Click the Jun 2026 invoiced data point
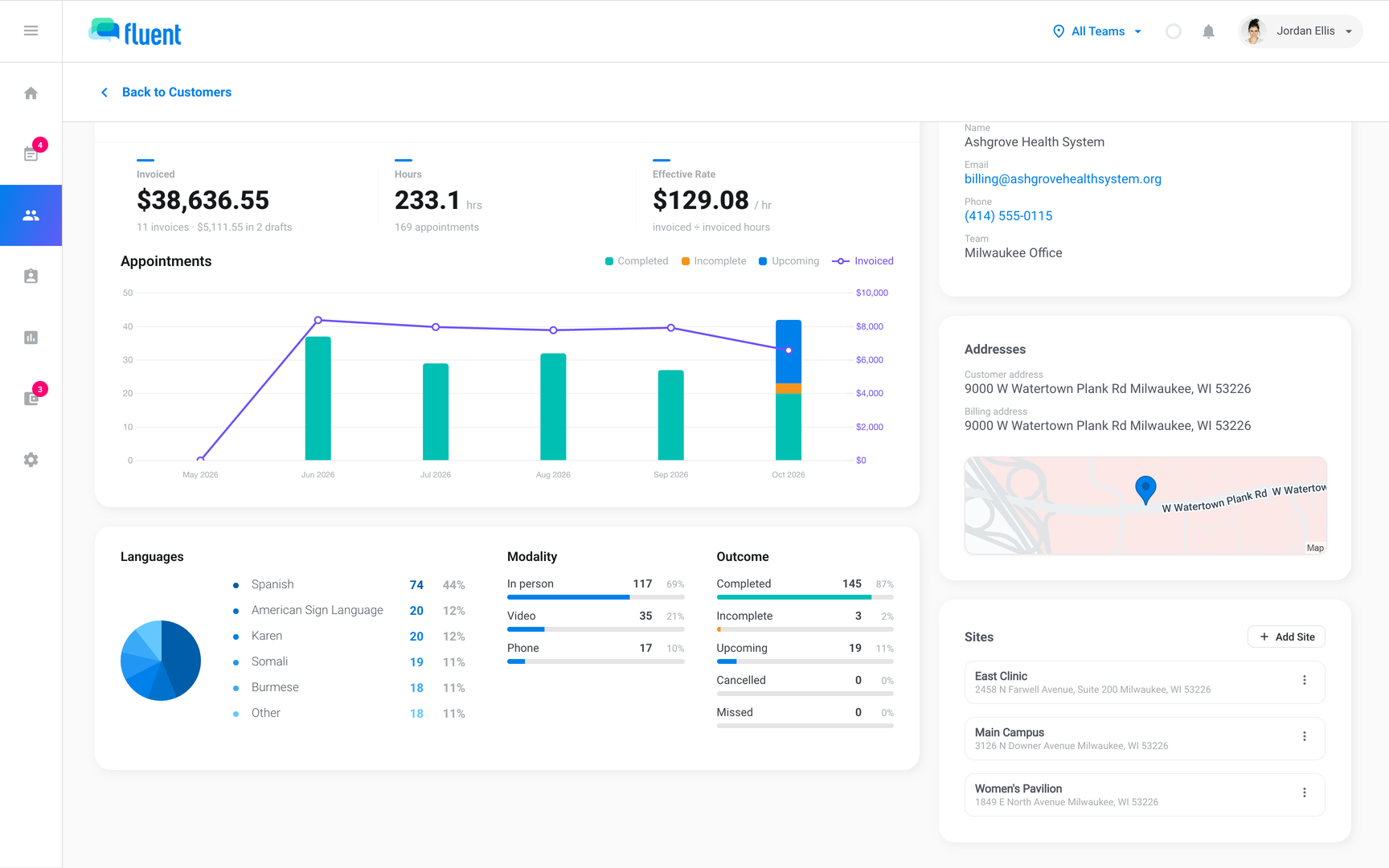 tap(318, 320)
